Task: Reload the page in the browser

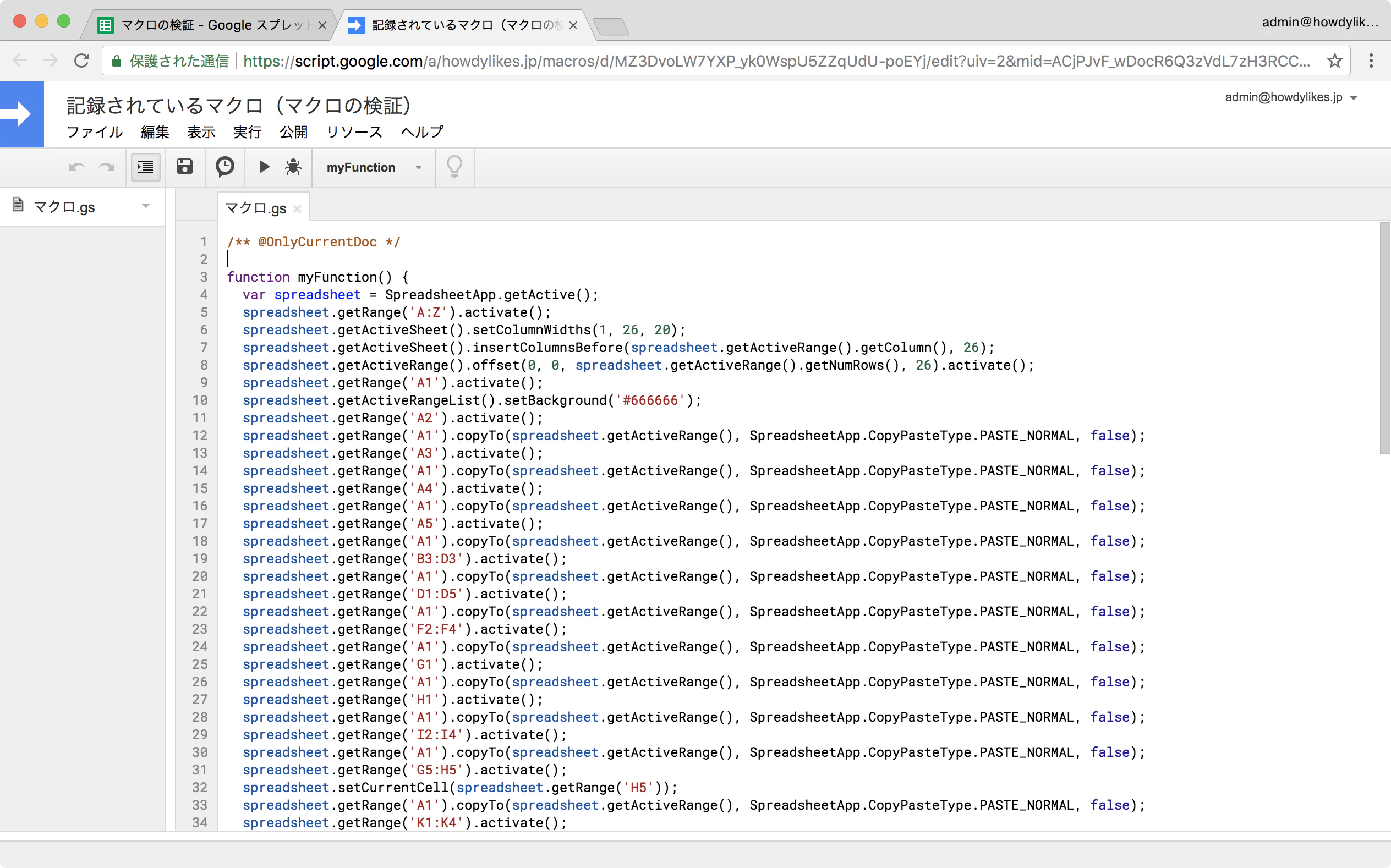Action: tap(81, 61)
